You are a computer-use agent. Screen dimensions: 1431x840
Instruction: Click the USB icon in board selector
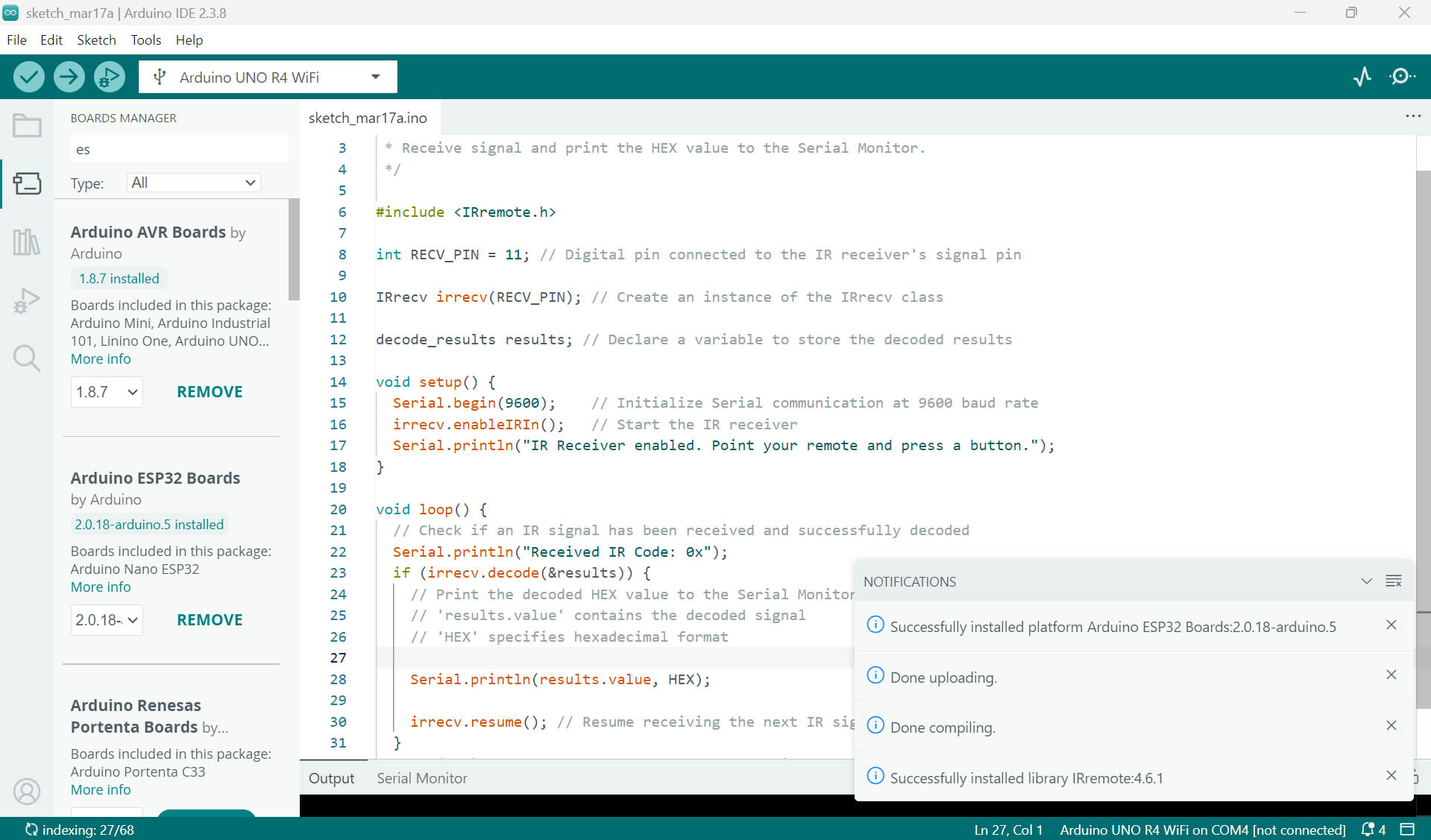(x=159, y=77)
